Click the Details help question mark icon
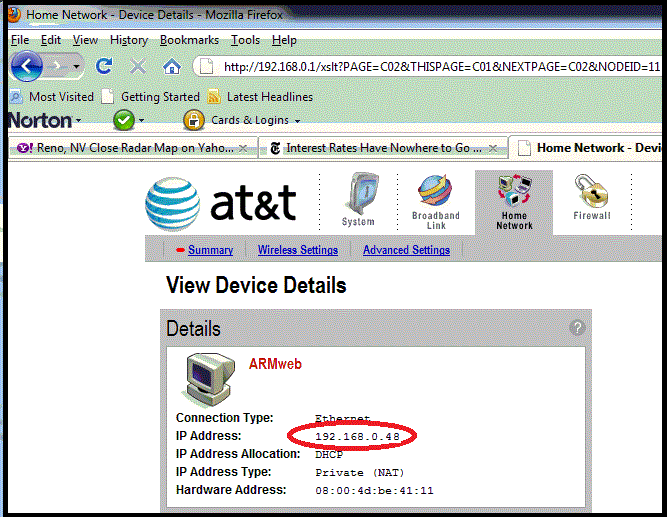 576,327
